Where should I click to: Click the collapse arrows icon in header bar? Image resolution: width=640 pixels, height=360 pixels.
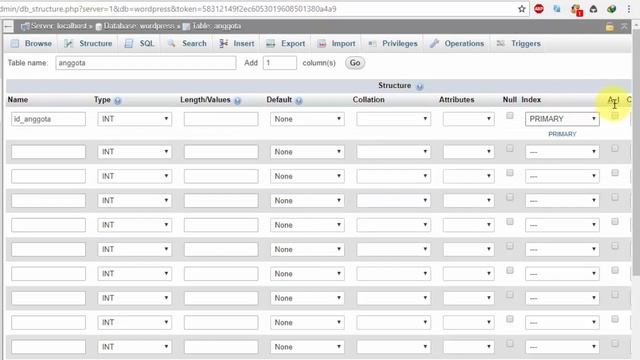(x=624, y=27)
